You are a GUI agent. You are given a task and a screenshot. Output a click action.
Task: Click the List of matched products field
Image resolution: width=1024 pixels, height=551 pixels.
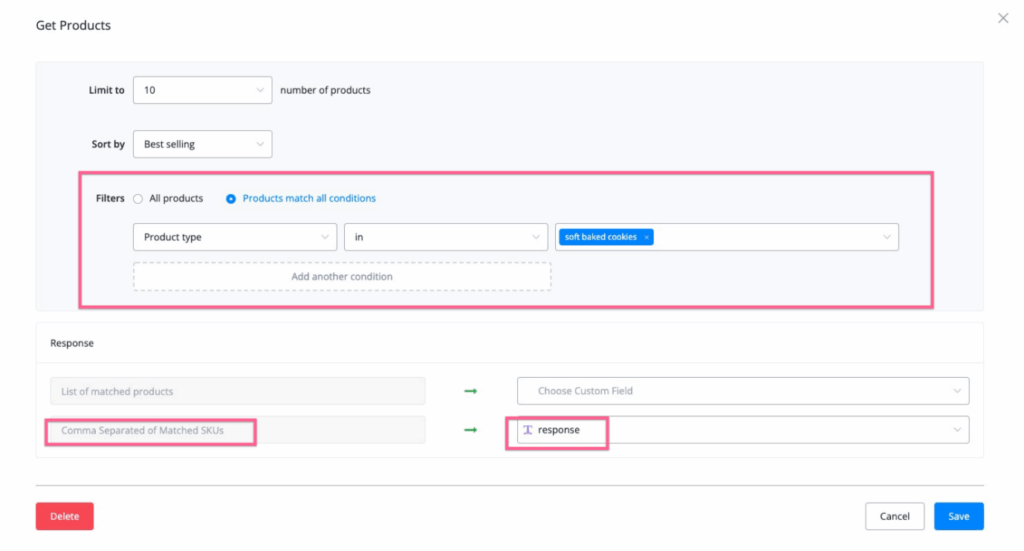237,391
